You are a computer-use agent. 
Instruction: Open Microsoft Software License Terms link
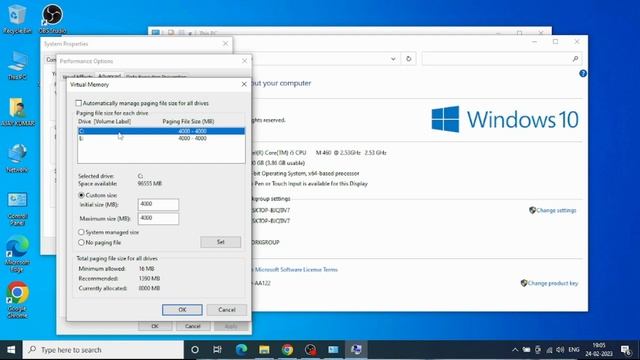(296, 269)
